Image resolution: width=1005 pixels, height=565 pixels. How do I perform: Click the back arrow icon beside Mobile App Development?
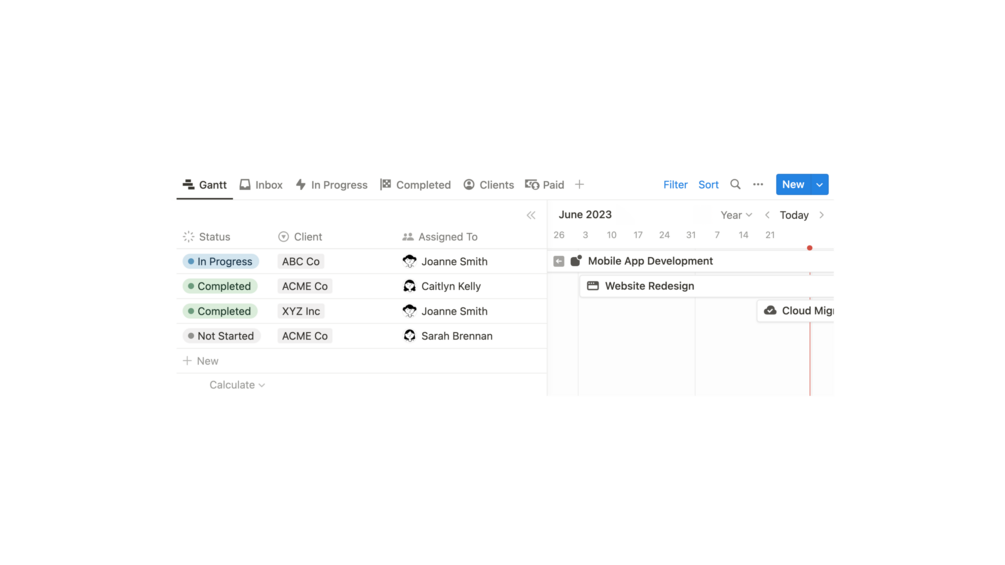coord(559,261)
